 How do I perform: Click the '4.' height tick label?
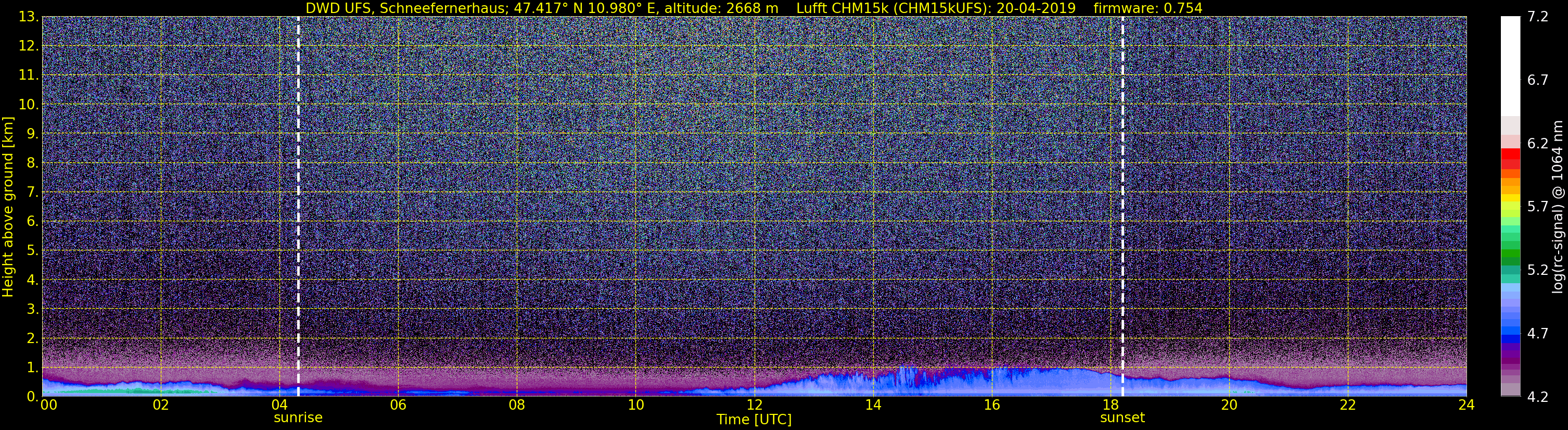33,280
